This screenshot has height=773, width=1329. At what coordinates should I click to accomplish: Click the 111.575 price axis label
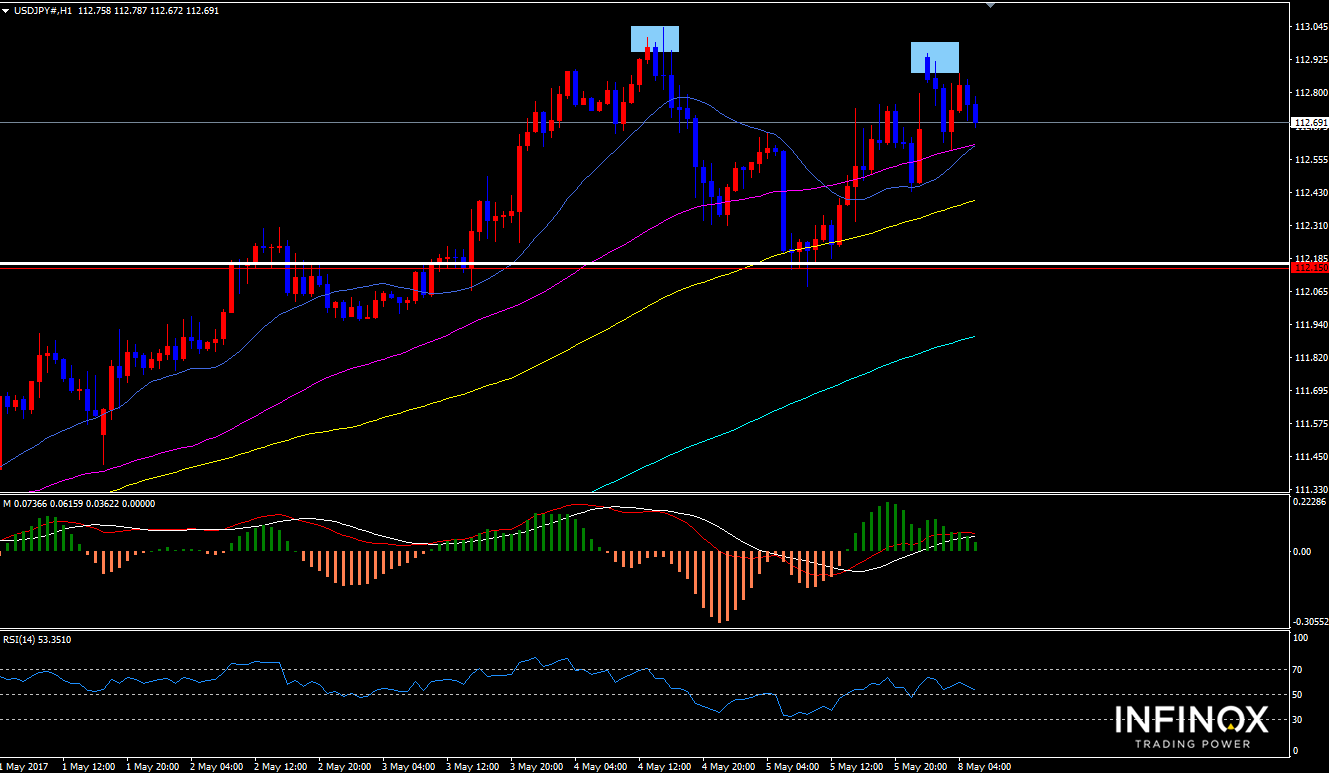(x=1309, y=423)
